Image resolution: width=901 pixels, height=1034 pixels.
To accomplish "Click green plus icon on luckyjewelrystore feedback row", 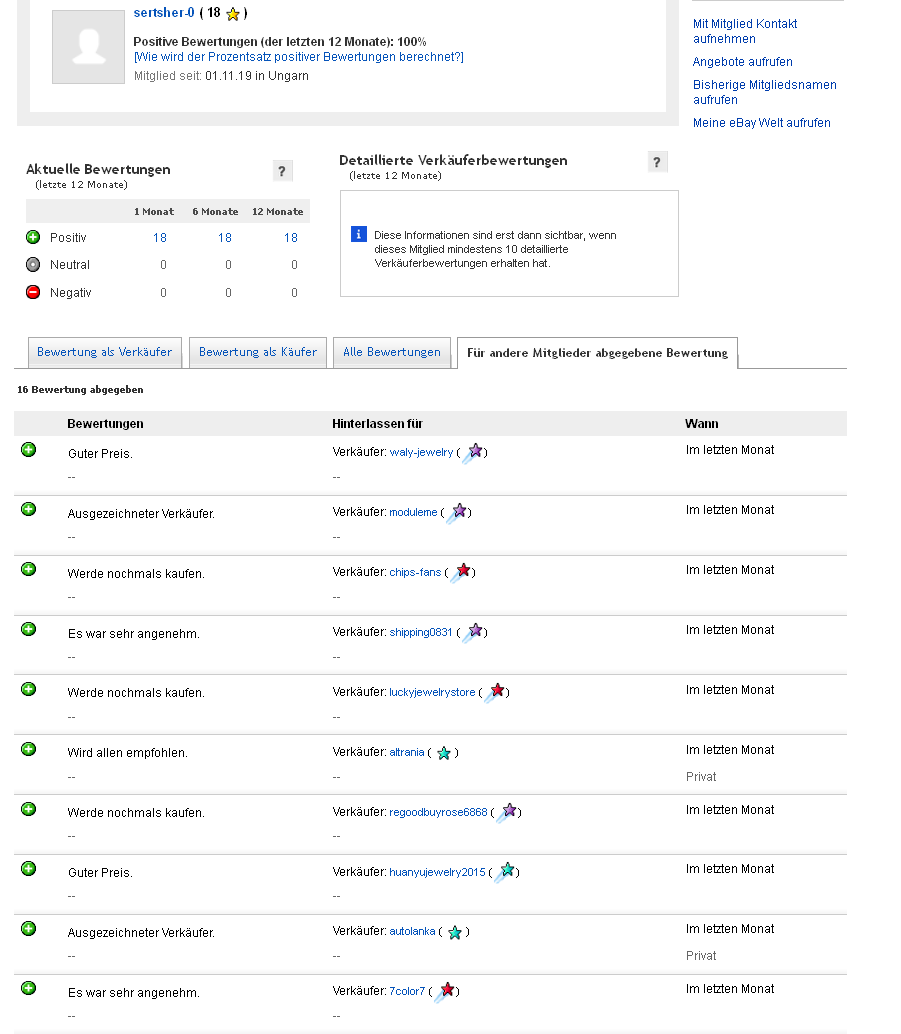I will [x=28, y=689].
